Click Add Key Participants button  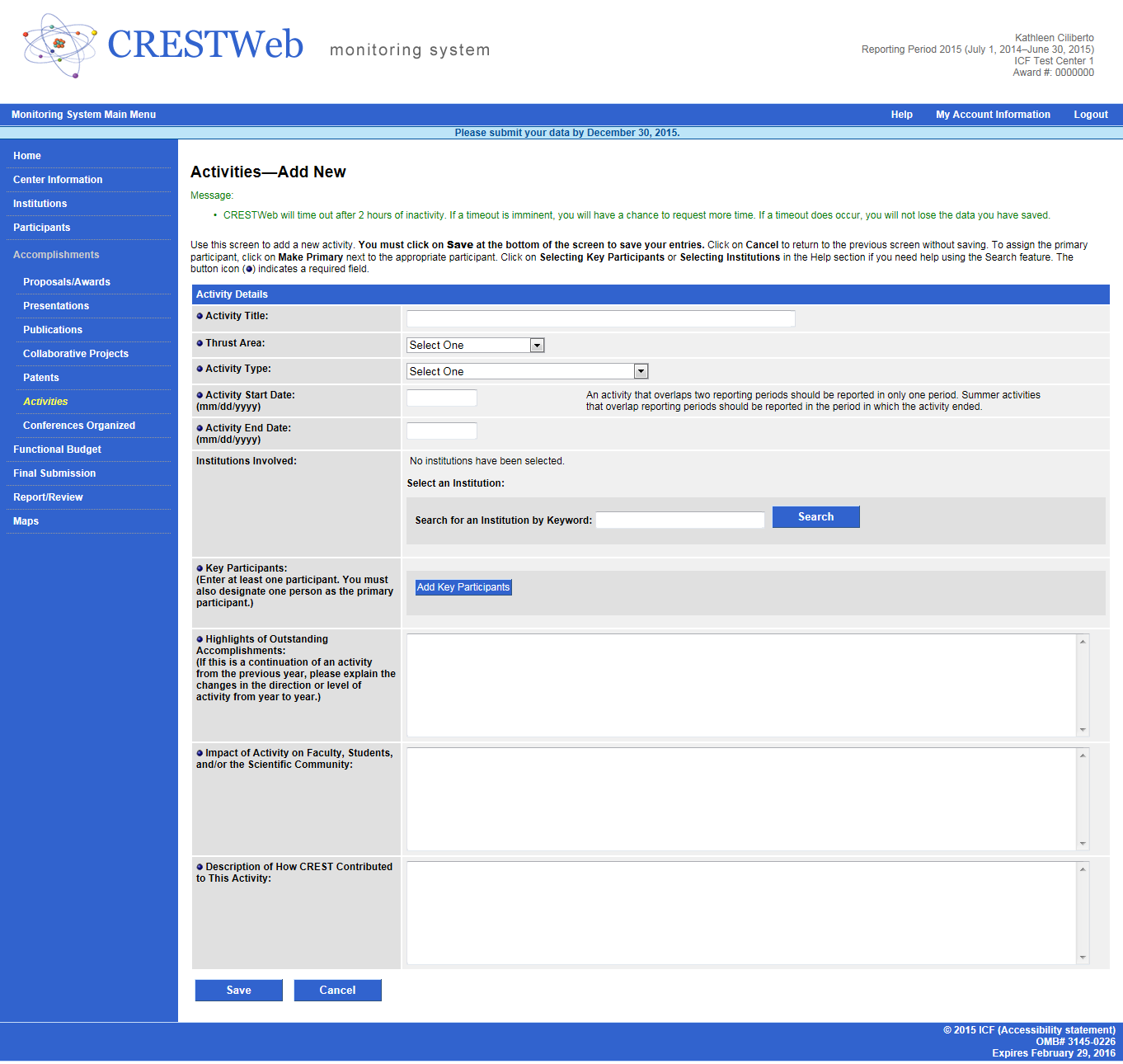click(x=463, y=587)
